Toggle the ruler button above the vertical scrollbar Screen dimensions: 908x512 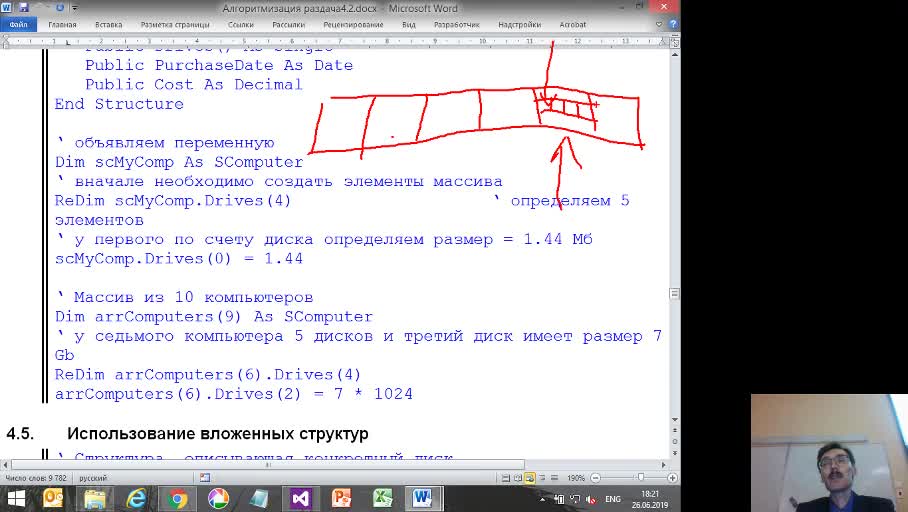[x=675, y=42]
